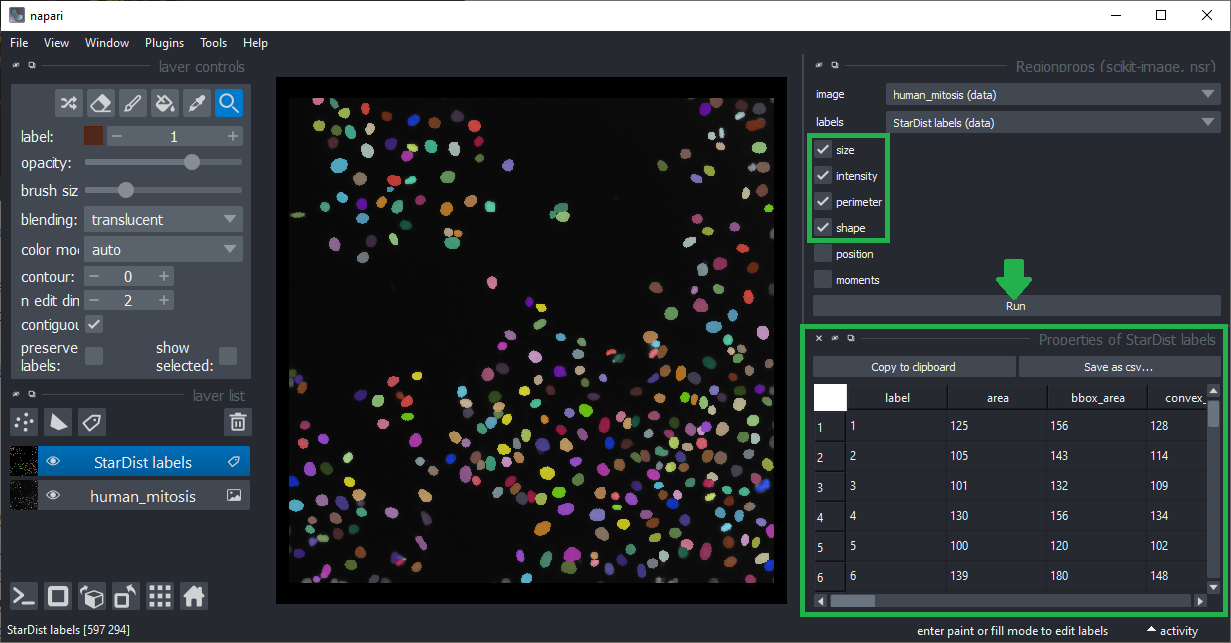Hide the StarDist labels layer
This screenshot has height=643, width=1231.
tap(54, 462)
